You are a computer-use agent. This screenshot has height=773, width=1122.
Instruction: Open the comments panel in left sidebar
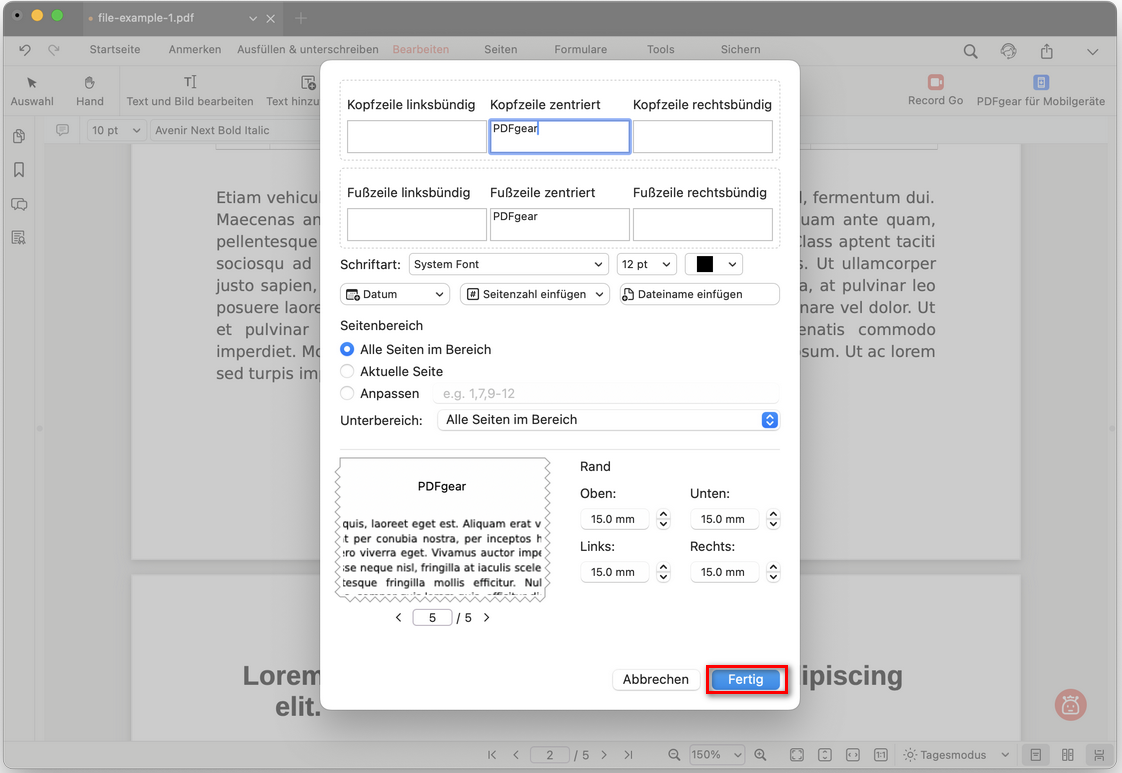pyautogui.click(x=18, y=204)
